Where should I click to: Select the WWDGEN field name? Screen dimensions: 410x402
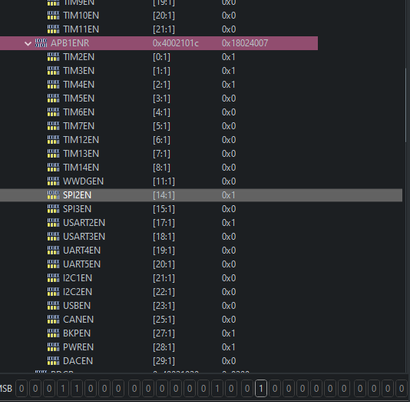pos(83,181)
